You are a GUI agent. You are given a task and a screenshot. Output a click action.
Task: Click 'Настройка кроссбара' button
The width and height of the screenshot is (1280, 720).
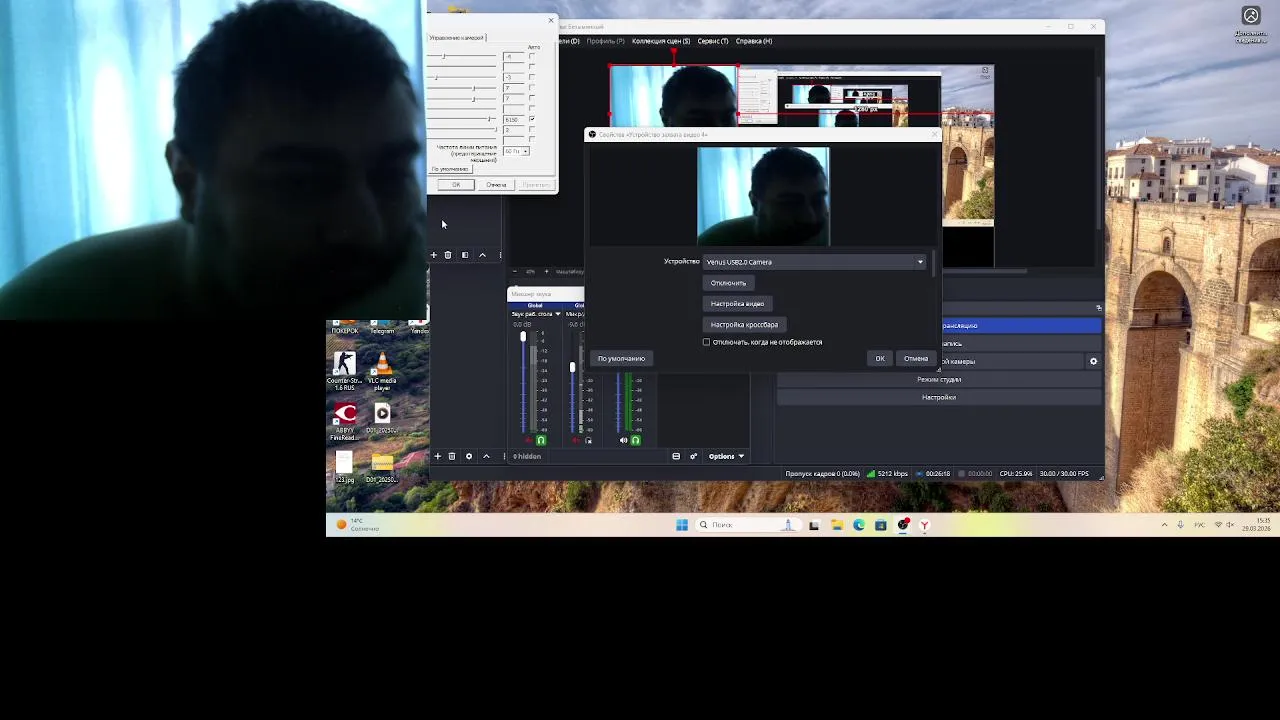click(x=744, y=325)
